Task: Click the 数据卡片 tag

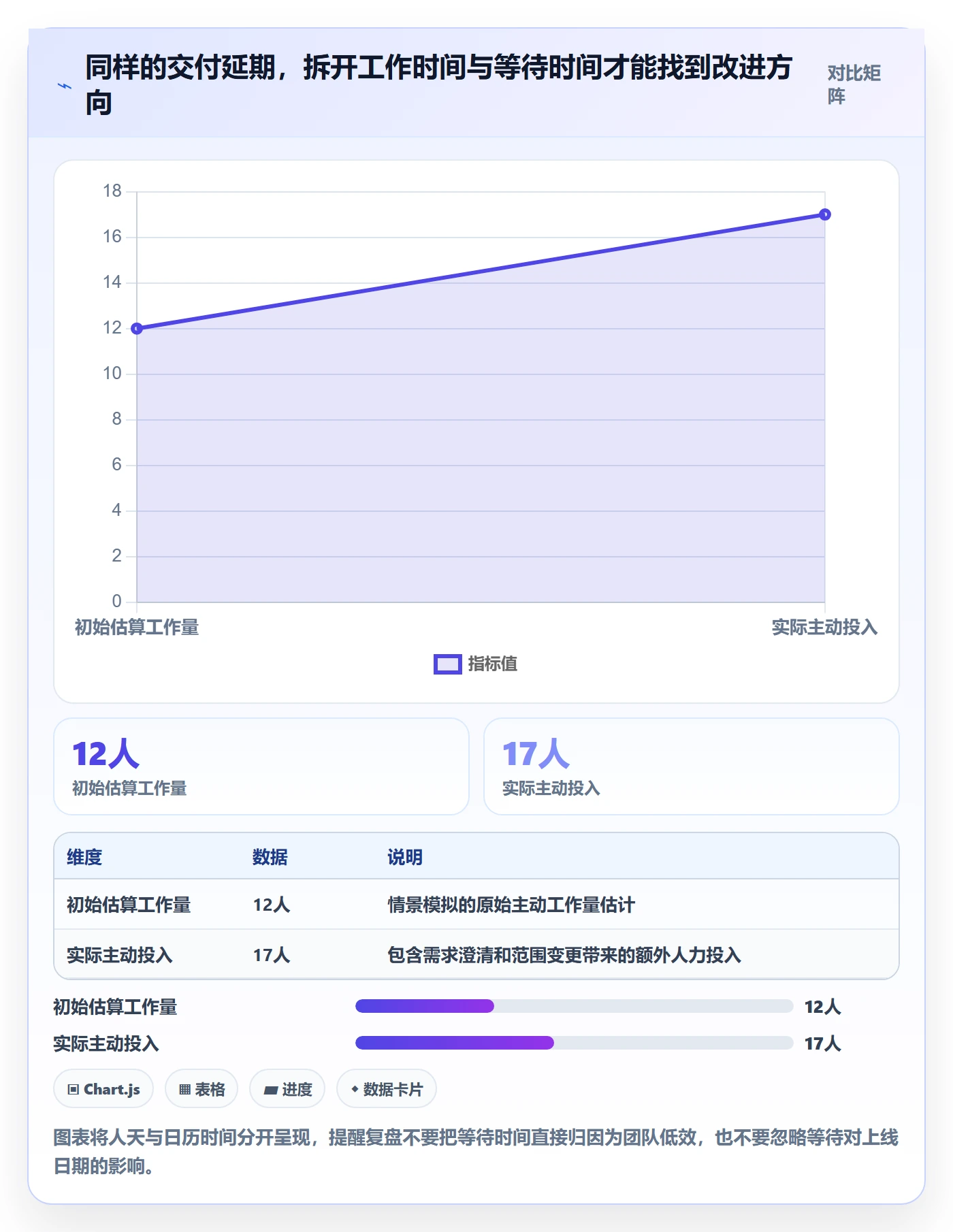Action: pyautogui.click(x=387, y=1089)
